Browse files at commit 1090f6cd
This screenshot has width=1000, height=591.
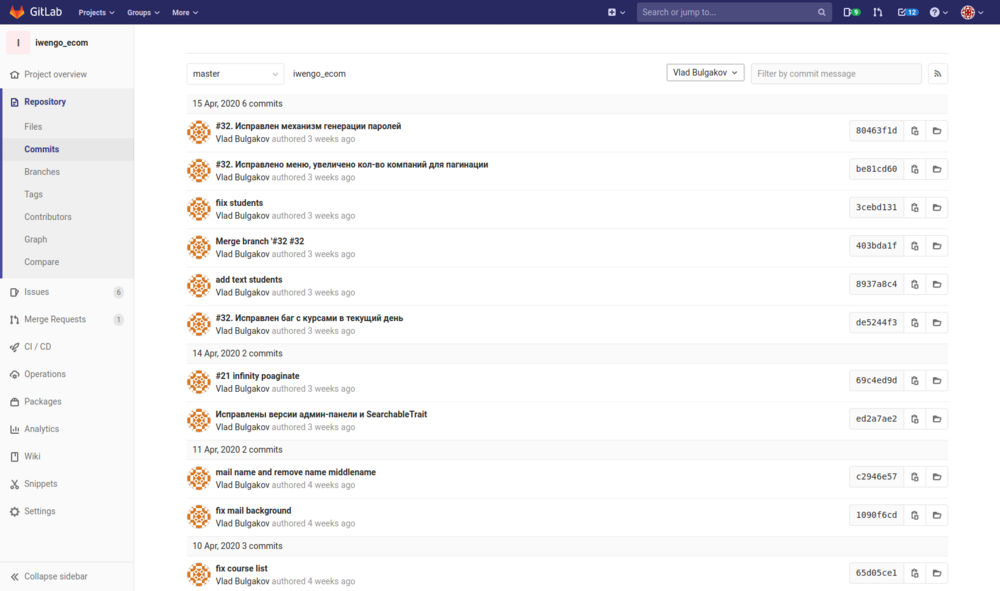coord(937,515)
